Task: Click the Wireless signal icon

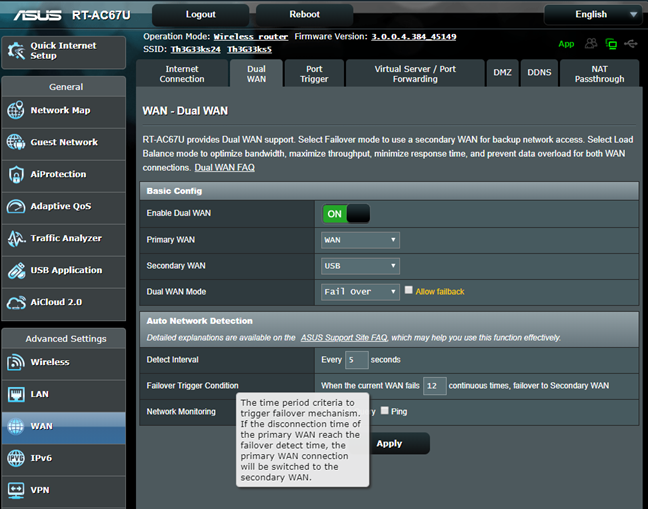Action: pyautogui.click(x=16, y=362)
